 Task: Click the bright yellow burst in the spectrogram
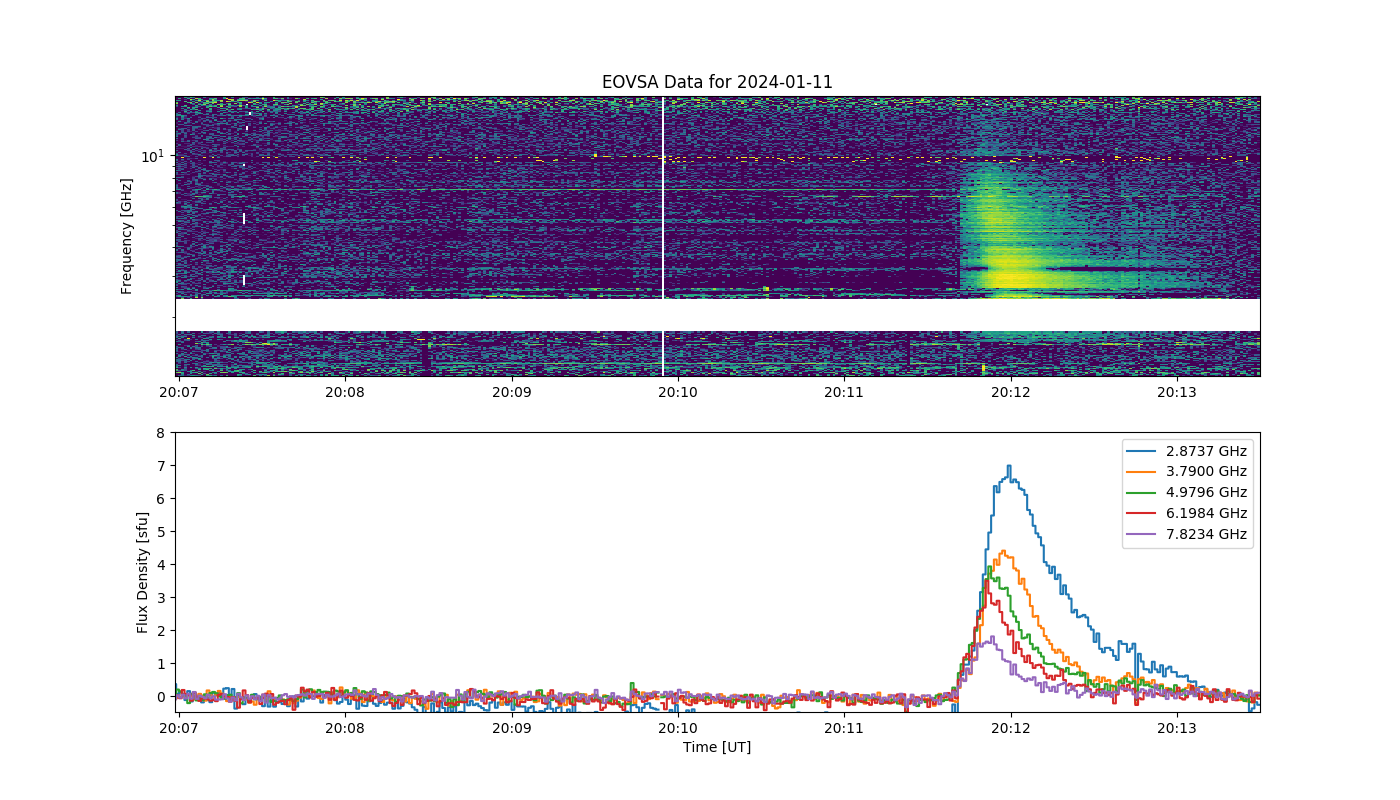coord(1010,274)
